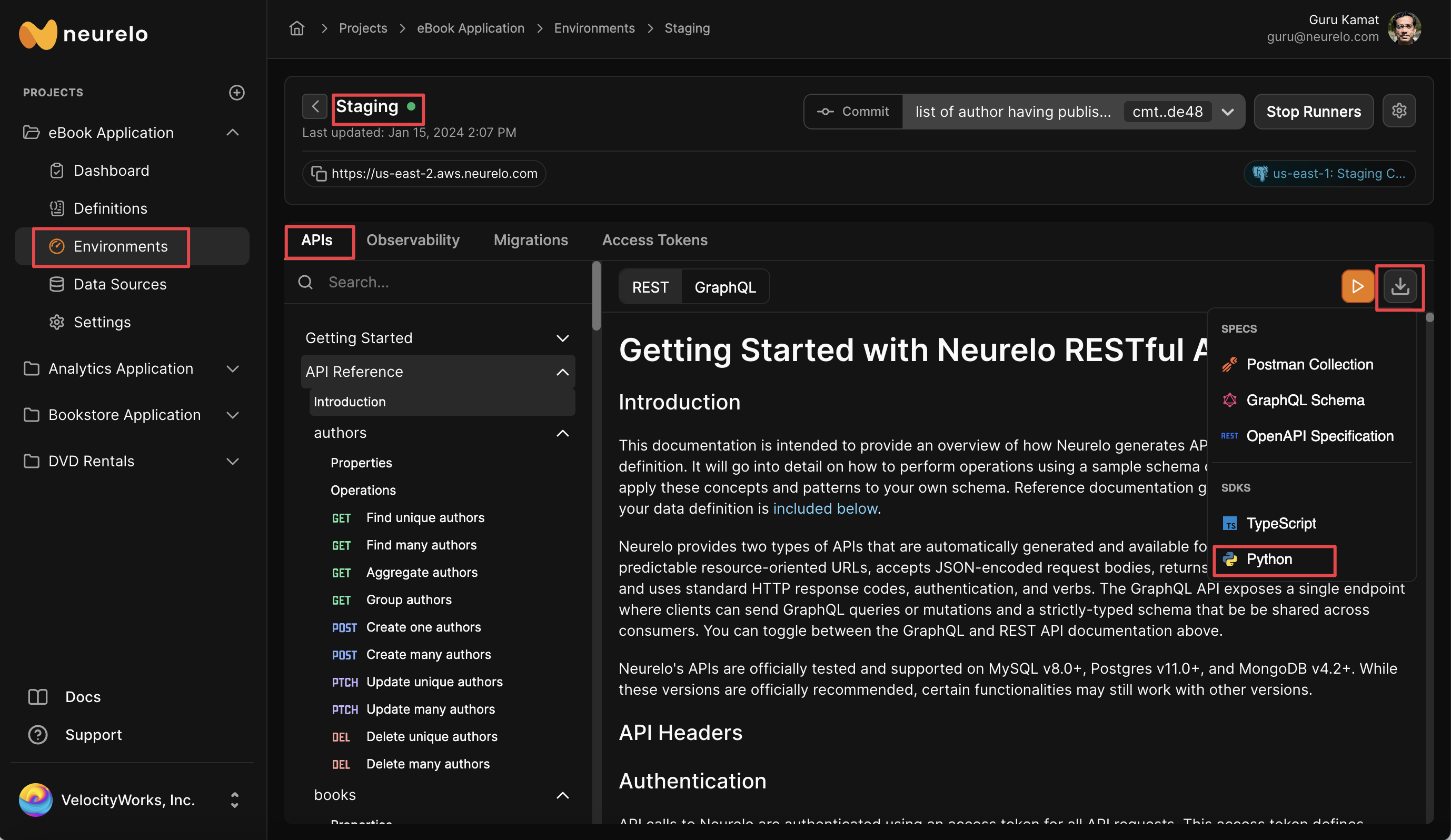Open environment settings gear icon
Viewport: 1451px width, 840px height.
pos(1399,111)
